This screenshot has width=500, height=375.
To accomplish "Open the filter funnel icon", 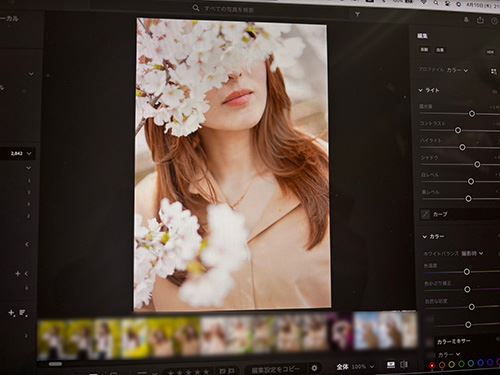I will pyautogui.click(x=357, y=14).
